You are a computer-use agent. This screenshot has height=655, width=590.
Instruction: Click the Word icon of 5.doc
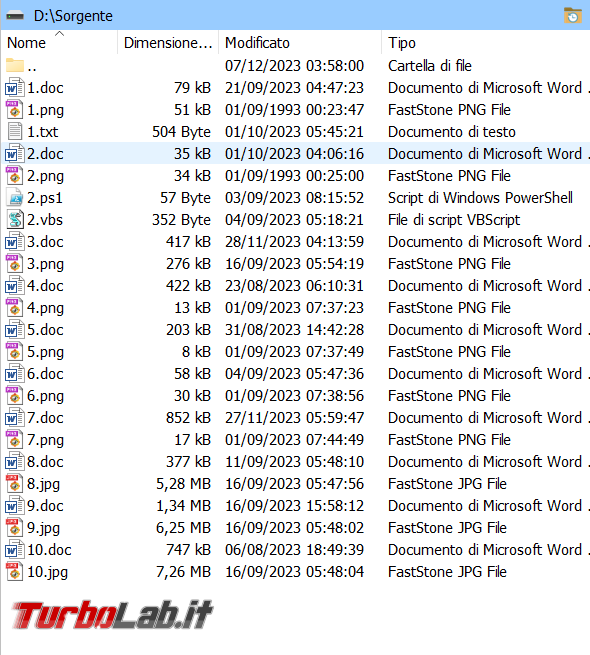(15, 330)
